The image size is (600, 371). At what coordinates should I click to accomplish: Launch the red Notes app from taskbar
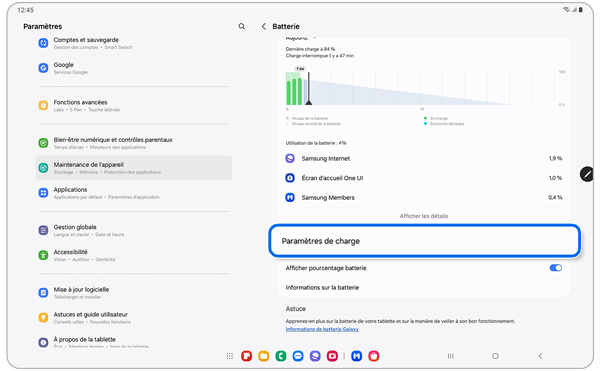coord(246,356)
